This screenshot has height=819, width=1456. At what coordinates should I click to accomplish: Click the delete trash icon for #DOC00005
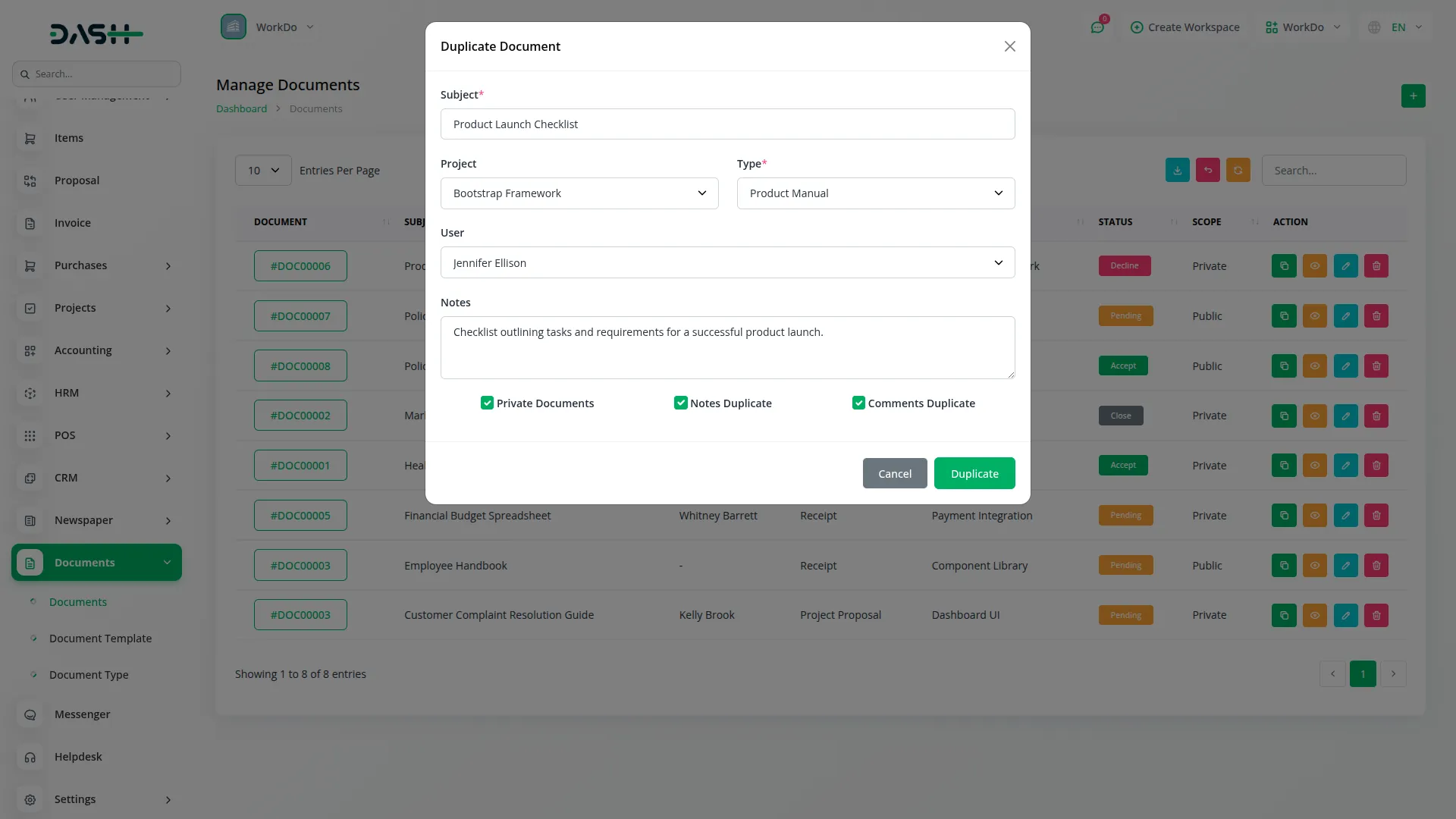point(1376,516)
